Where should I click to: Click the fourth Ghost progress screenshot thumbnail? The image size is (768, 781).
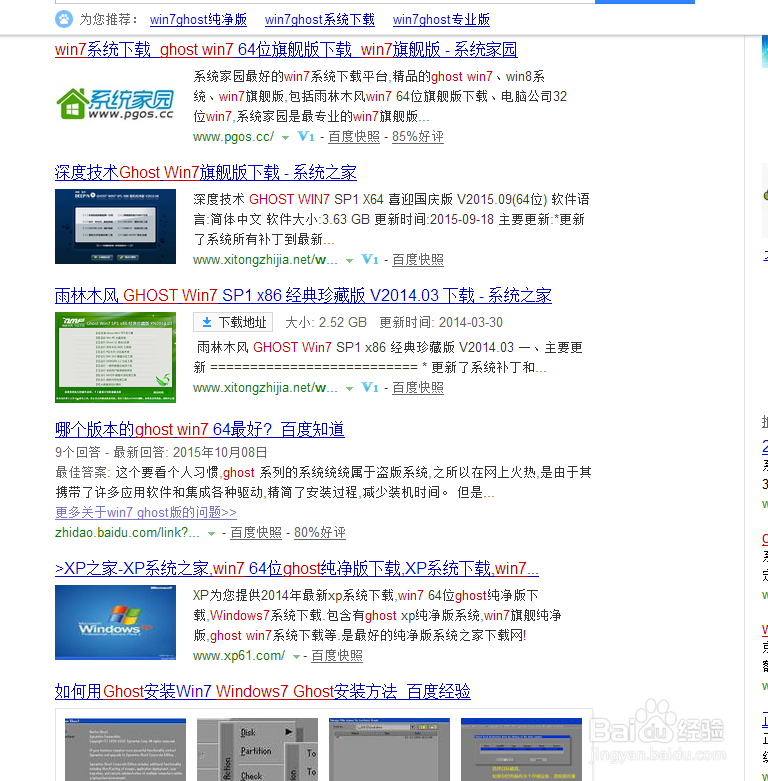pyautogui.click(x=521, y=749)
